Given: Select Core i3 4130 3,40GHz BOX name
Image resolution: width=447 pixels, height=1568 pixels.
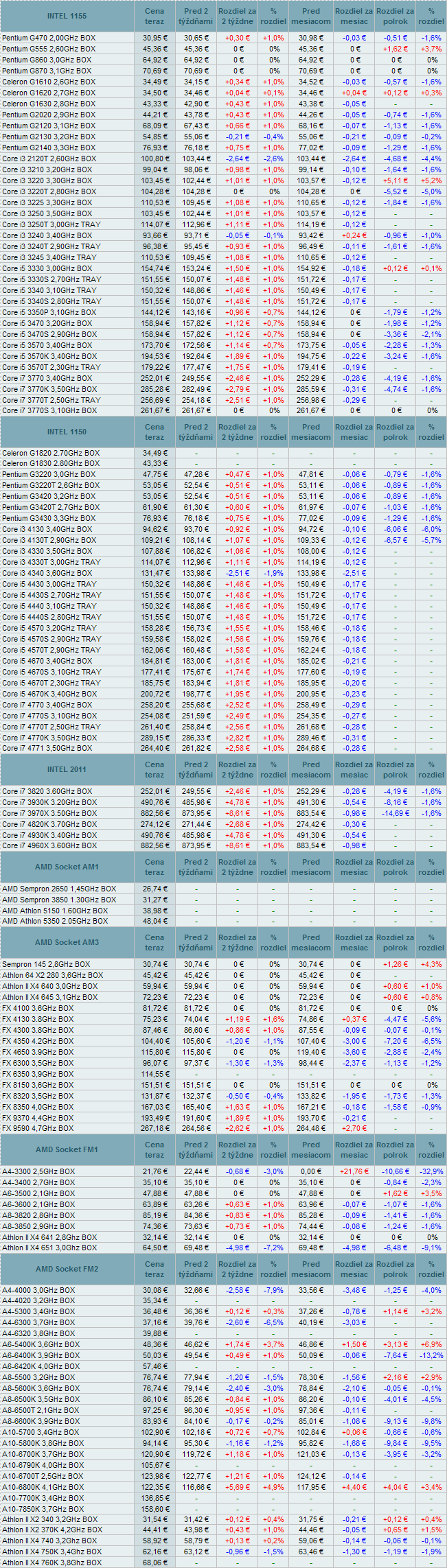Looking at the screenshot, I should point(47,529).
